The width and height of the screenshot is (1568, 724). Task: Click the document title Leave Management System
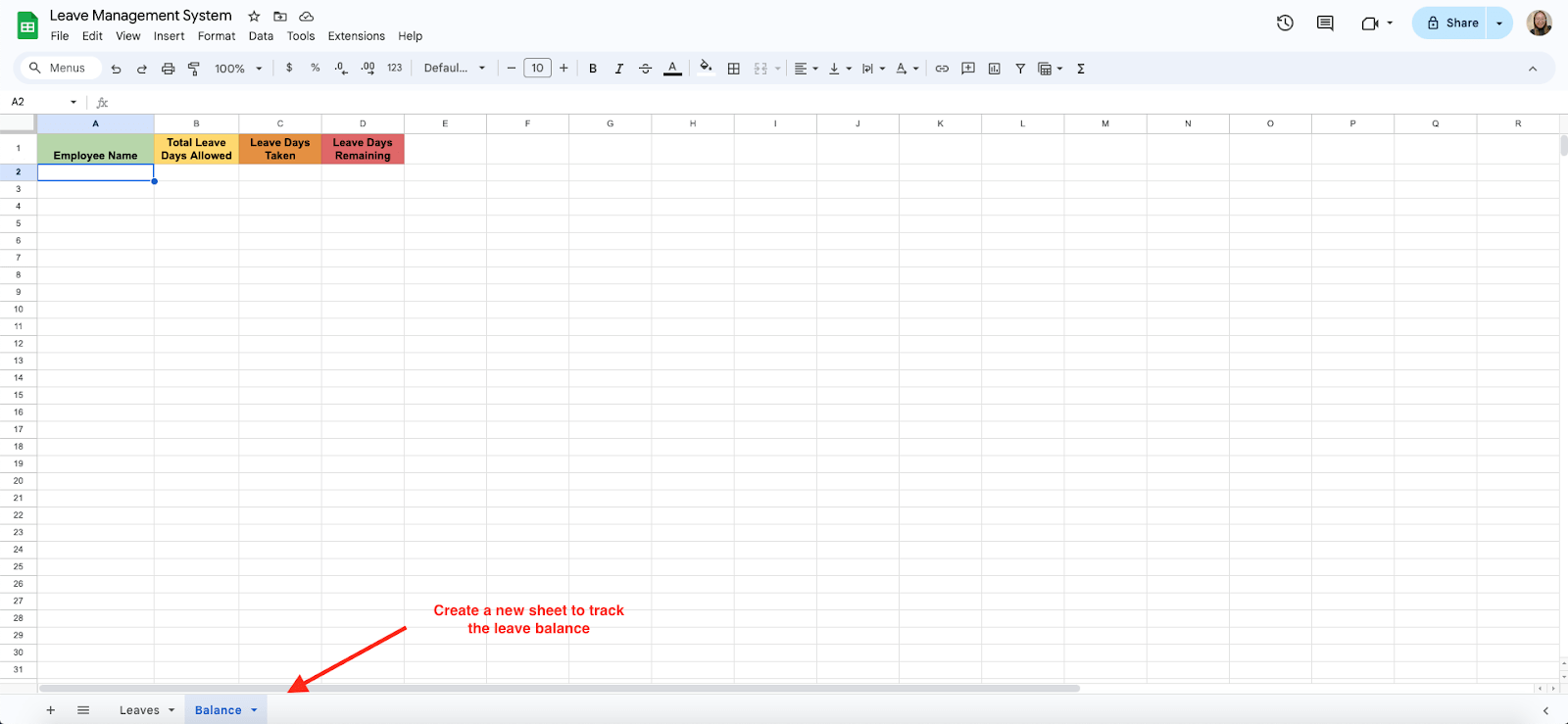click(x=141, y=16)
